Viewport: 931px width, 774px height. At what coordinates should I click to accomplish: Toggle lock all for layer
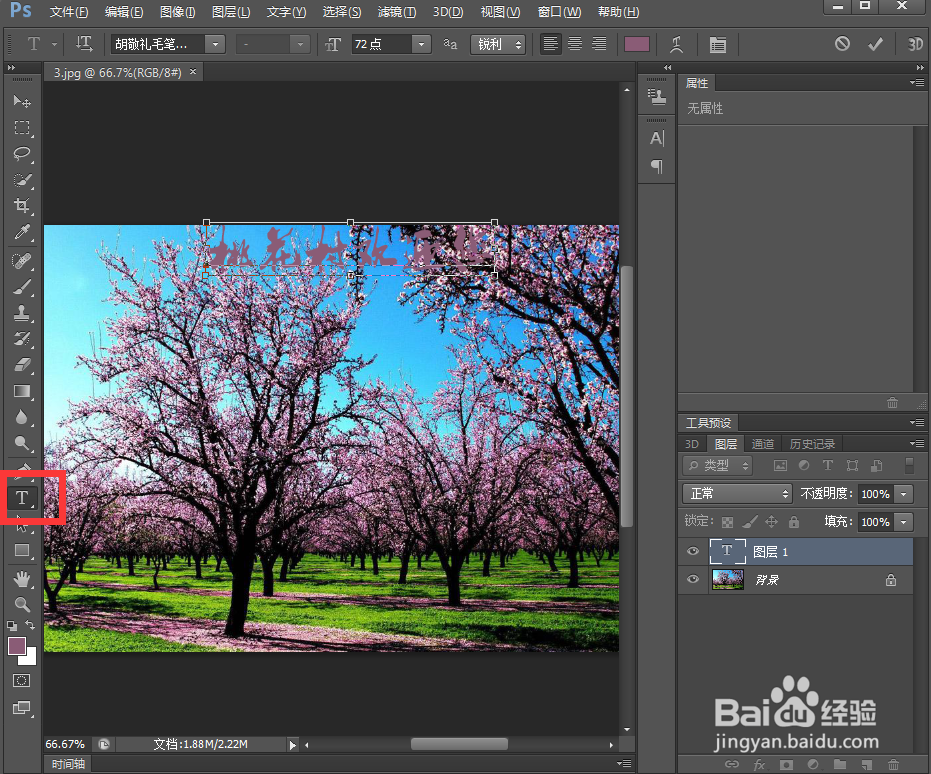tap(794, 522)
